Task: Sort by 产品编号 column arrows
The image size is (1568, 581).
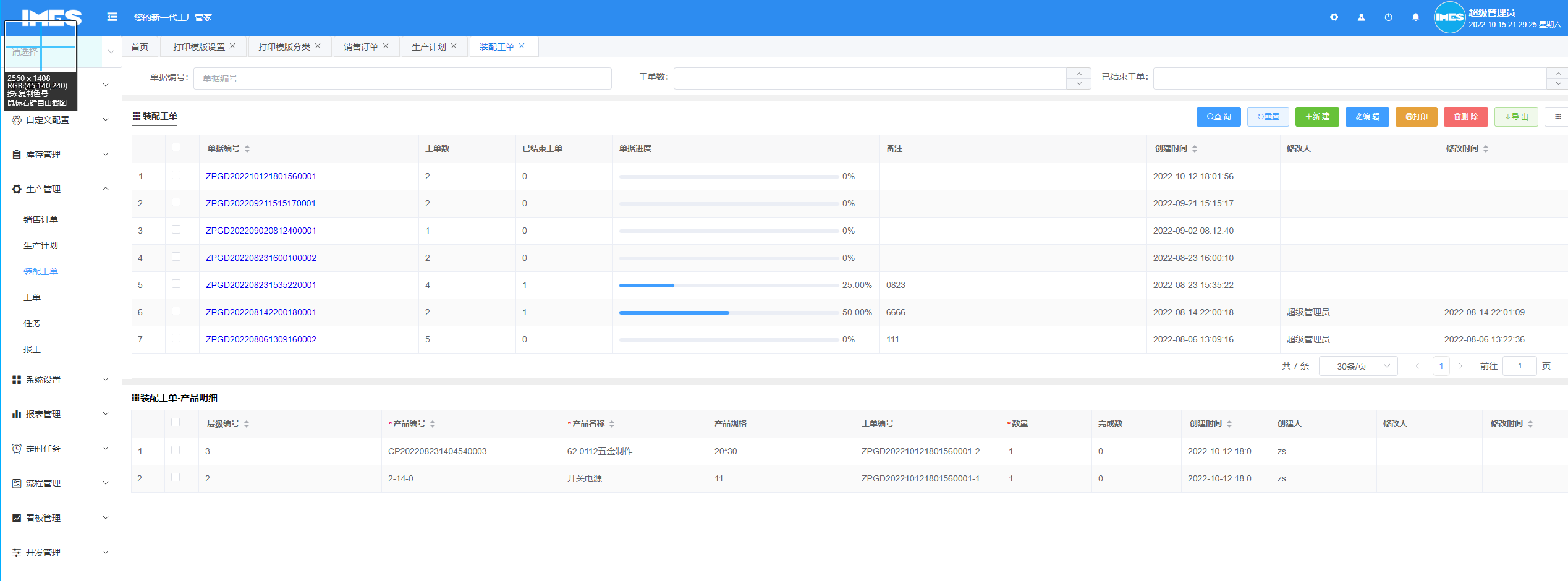Action: tap(433, 424)
